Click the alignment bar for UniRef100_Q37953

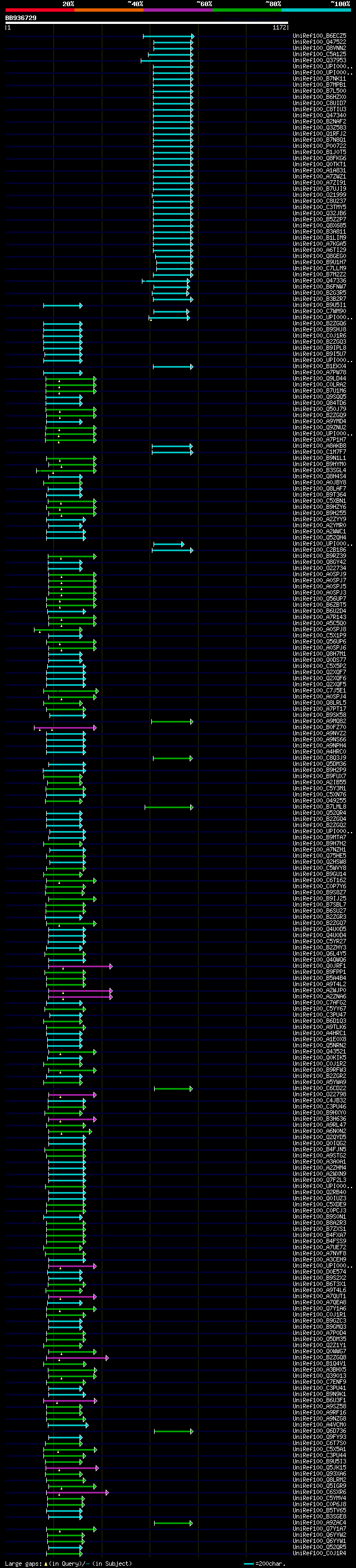point(167,61)
